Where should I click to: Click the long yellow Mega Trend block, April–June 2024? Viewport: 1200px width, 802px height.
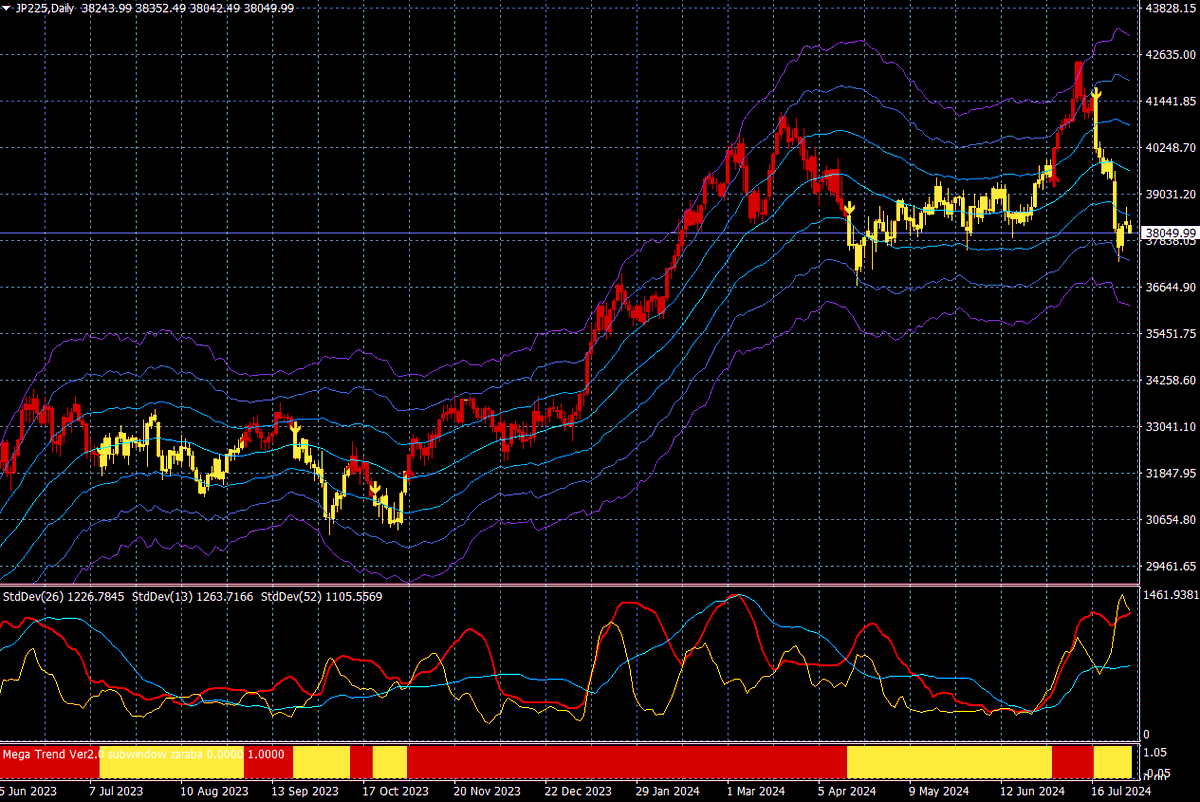tap(949, 762)
